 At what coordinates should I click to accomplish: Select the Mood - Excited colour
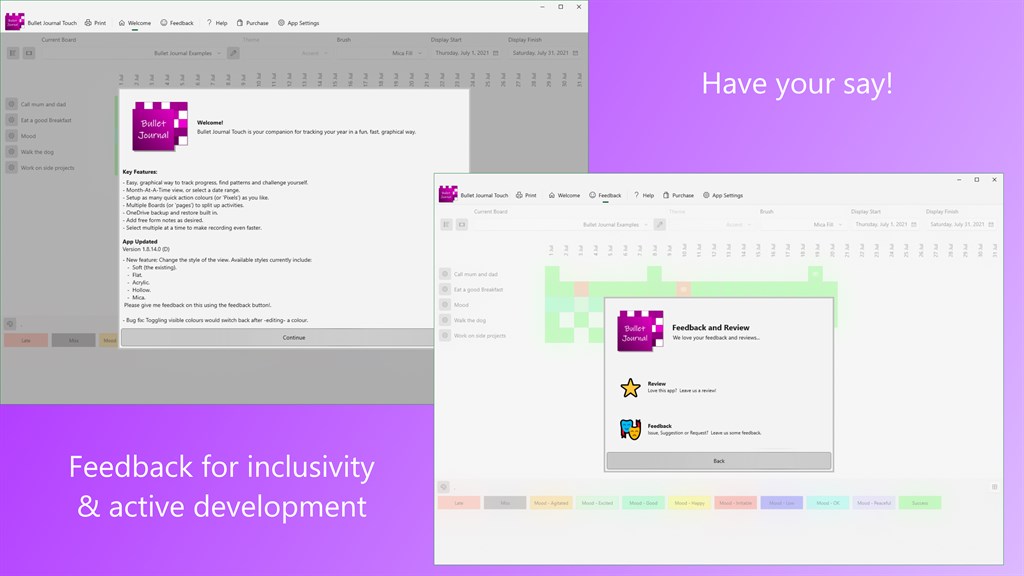point(597,503)
